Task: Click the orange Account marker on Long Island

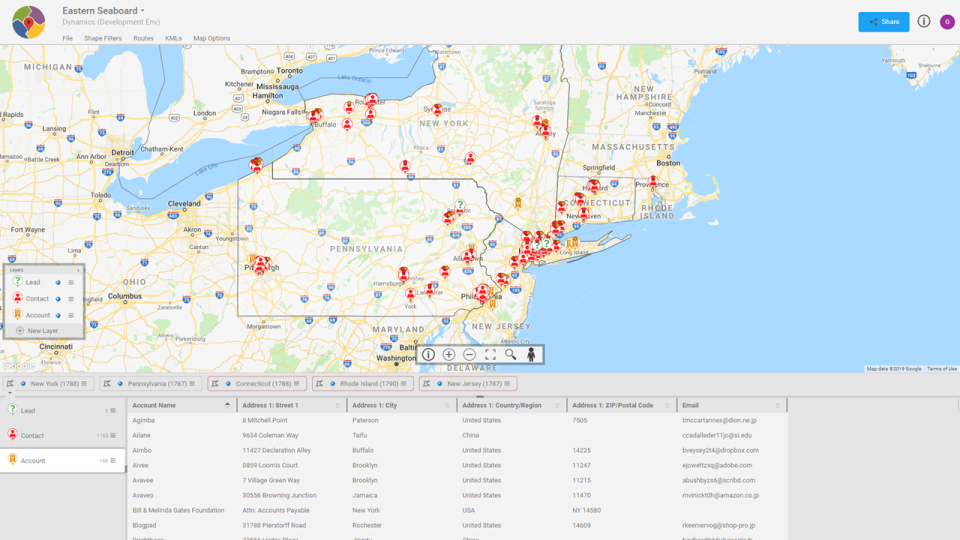Action: pyautogui.click(x=574, y=244)
